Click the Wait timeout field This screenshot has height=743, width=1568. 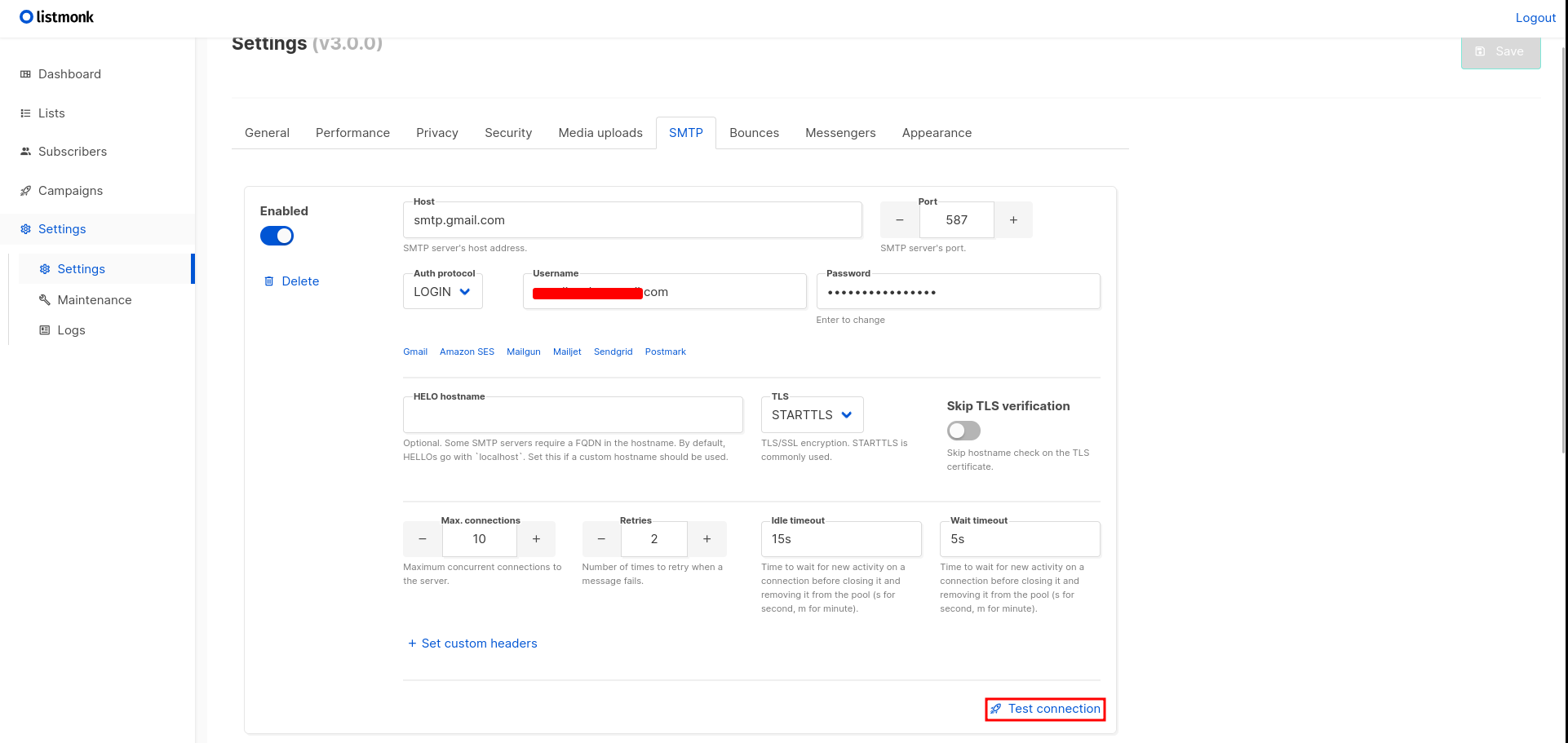tap(1020, 539)
